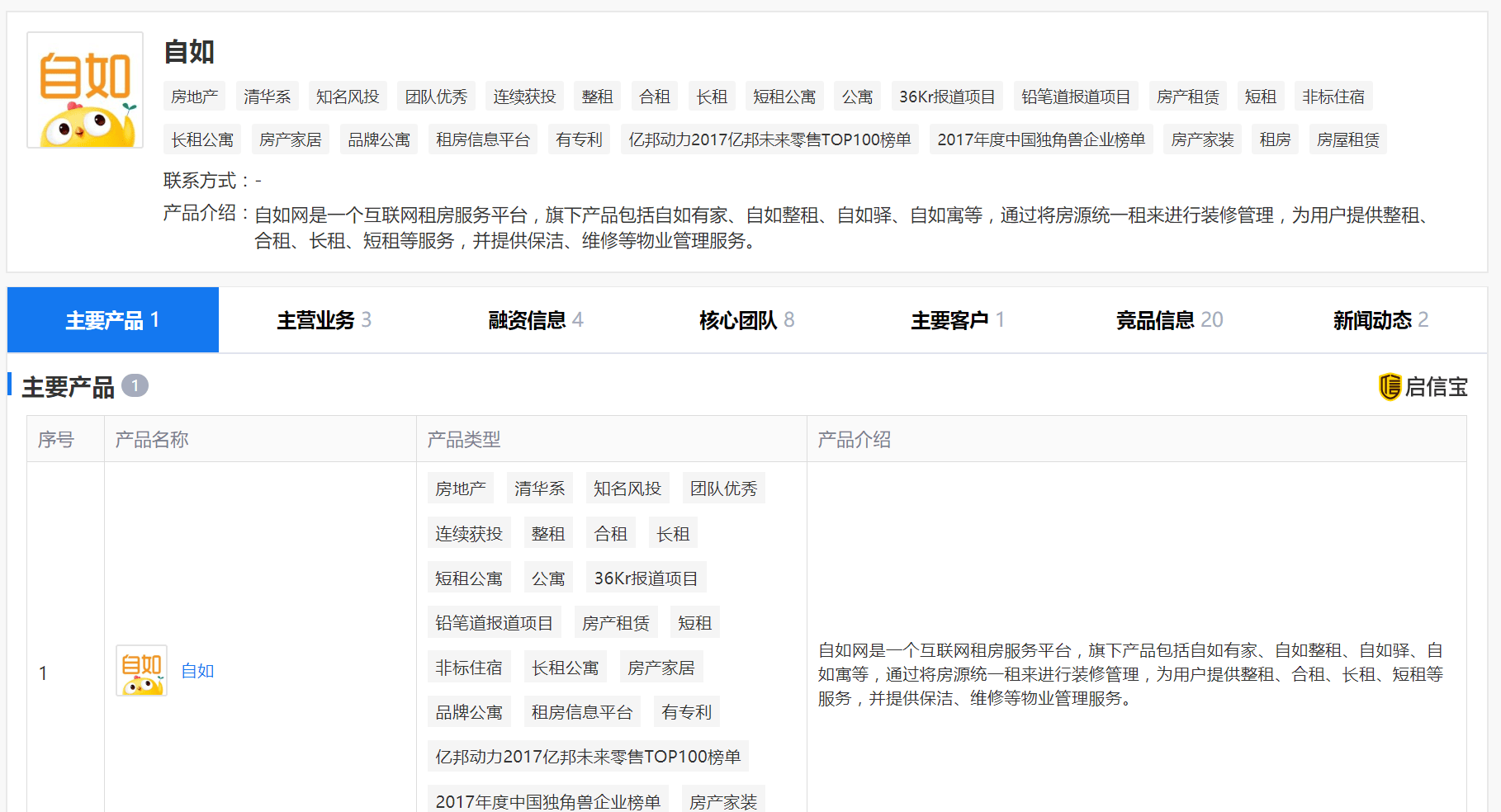Click the 自如 company title heading
1501x812 pixels.
189,51
